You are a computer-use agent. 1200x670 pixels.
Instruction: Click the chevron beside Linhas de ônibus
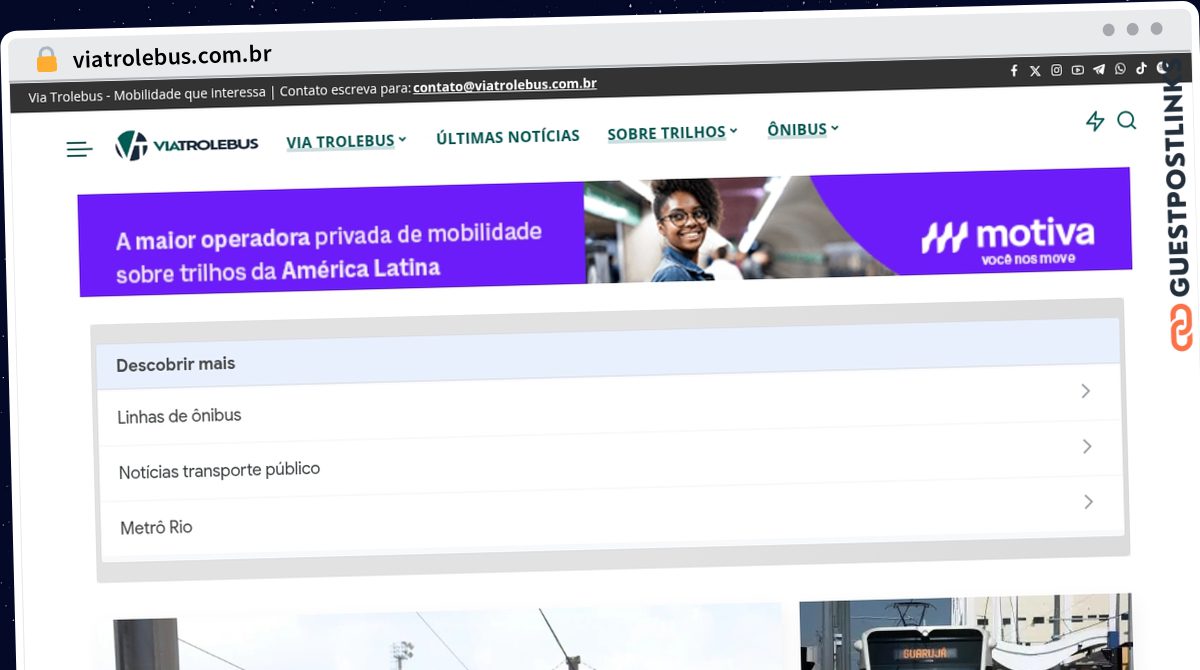click(1086, 391)
